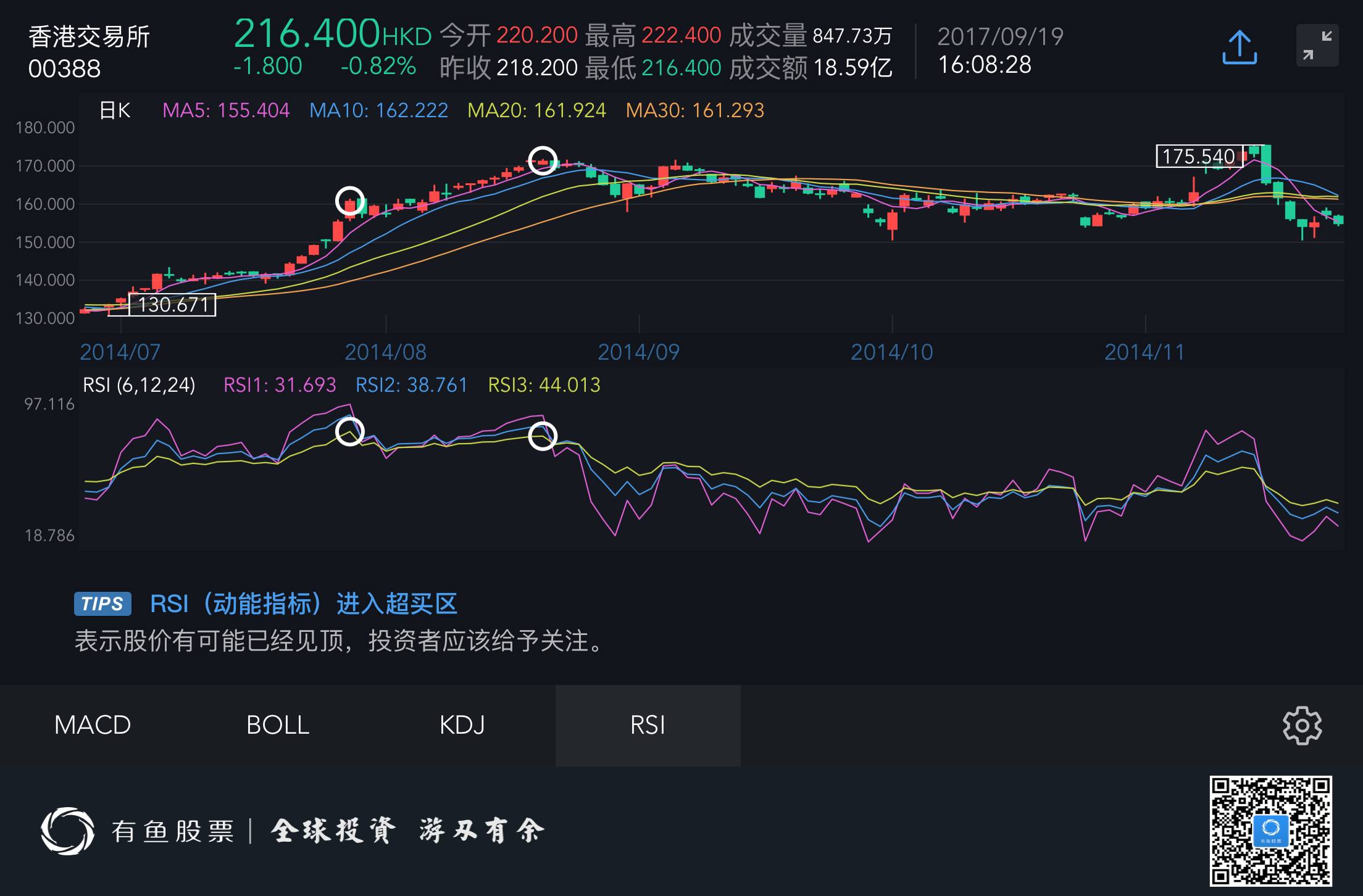
Task: Click the 18.786 RSI axis value
Action: (x=49, y=536)
